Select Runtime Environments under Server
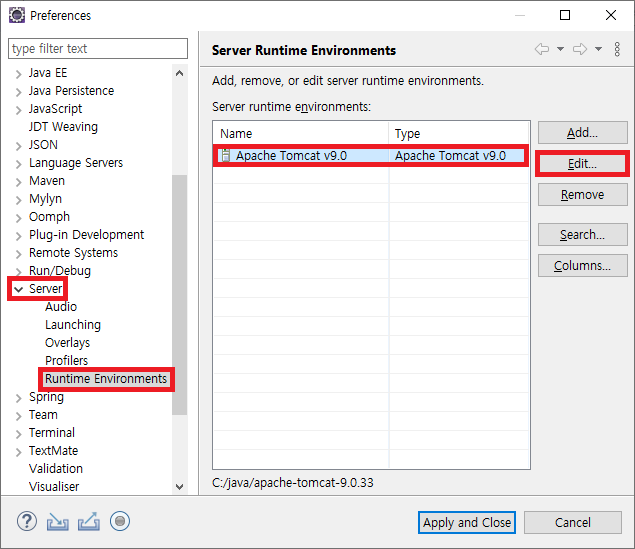635x549 pixels. pyautogui.click(x=106, y=379)
